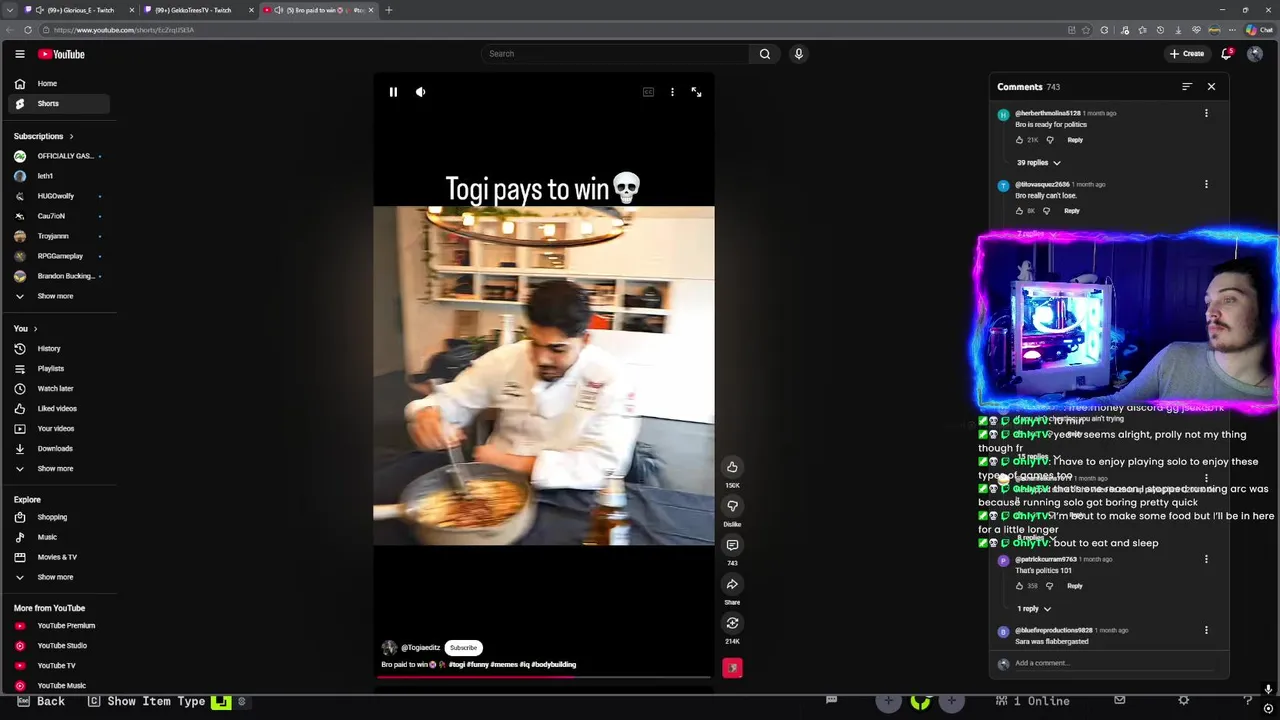The width and height of the screenshot is (1280, 720).
Task: Open the Short's three-dot more menu
Action: [x=672, y=92]
